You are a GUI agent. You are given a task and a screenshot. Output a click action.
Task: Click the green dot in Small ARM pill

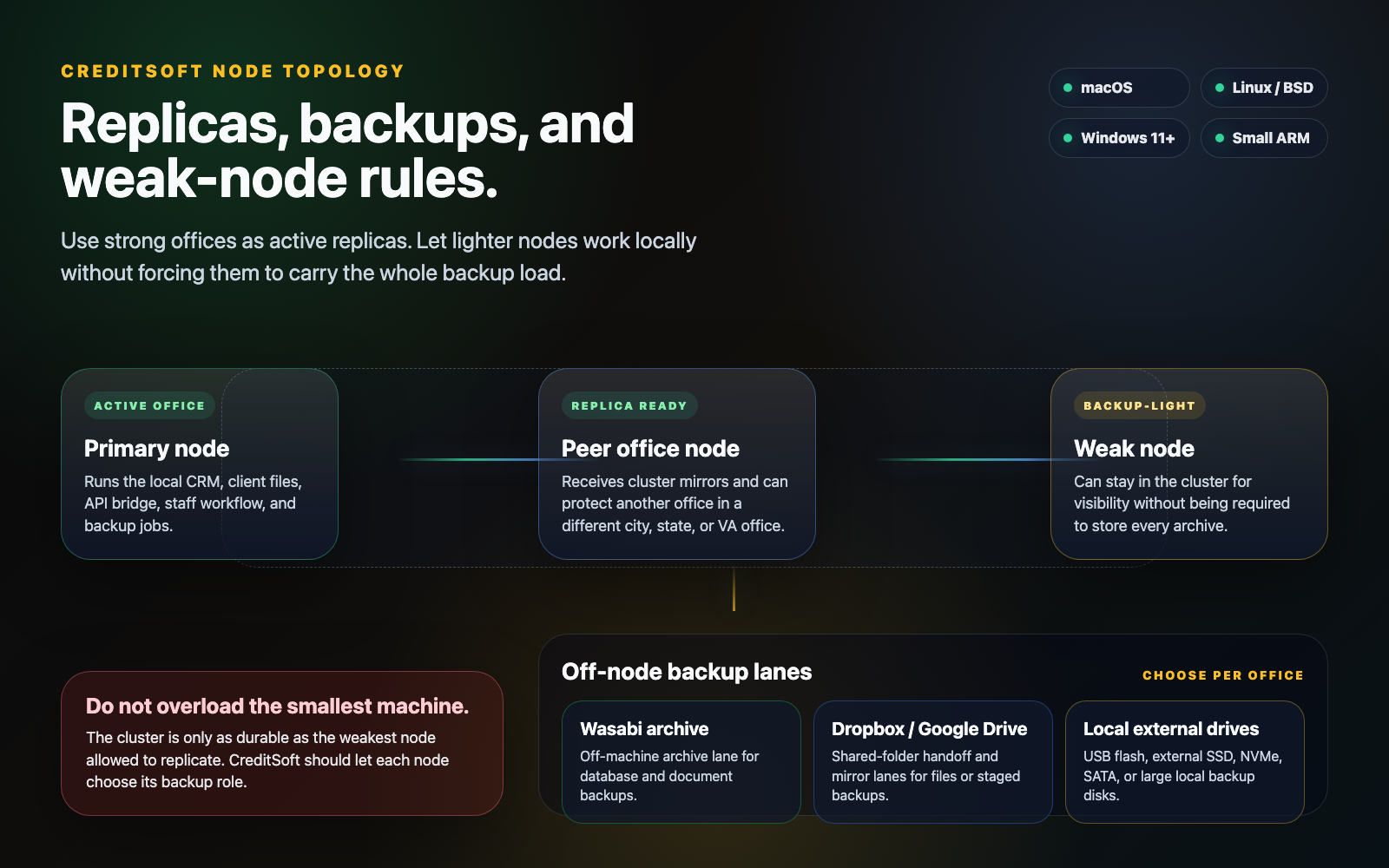point(1220,138)
